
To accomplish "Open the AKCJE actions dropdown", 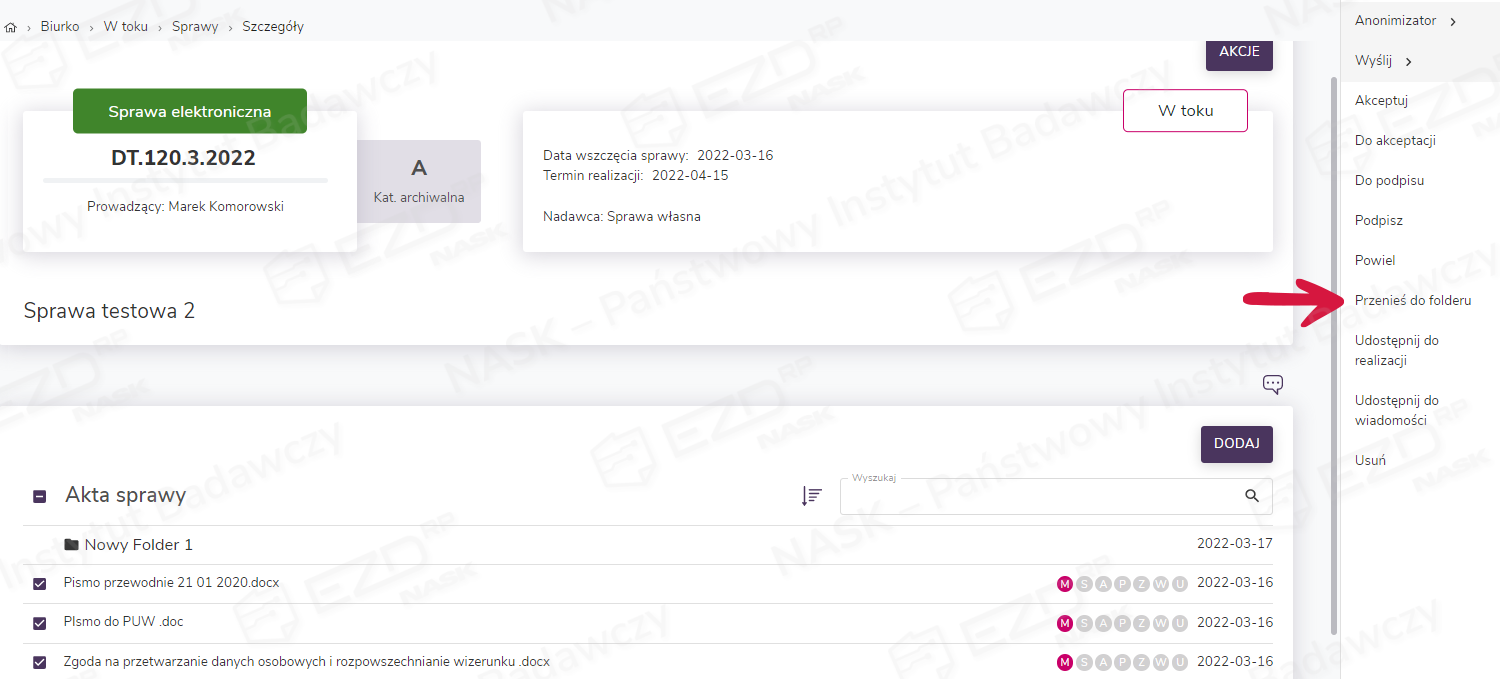I will coord(1239,52).
